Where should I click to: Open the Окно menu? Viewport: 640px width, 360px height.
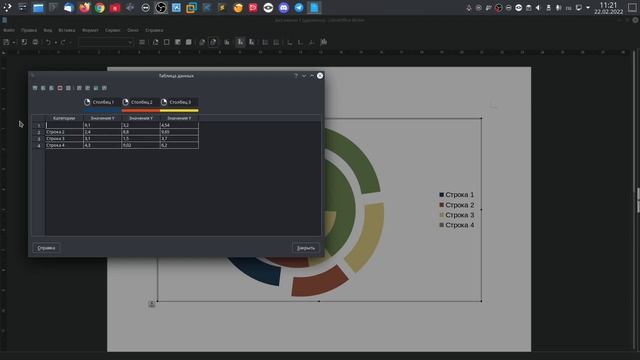(133, 30)
